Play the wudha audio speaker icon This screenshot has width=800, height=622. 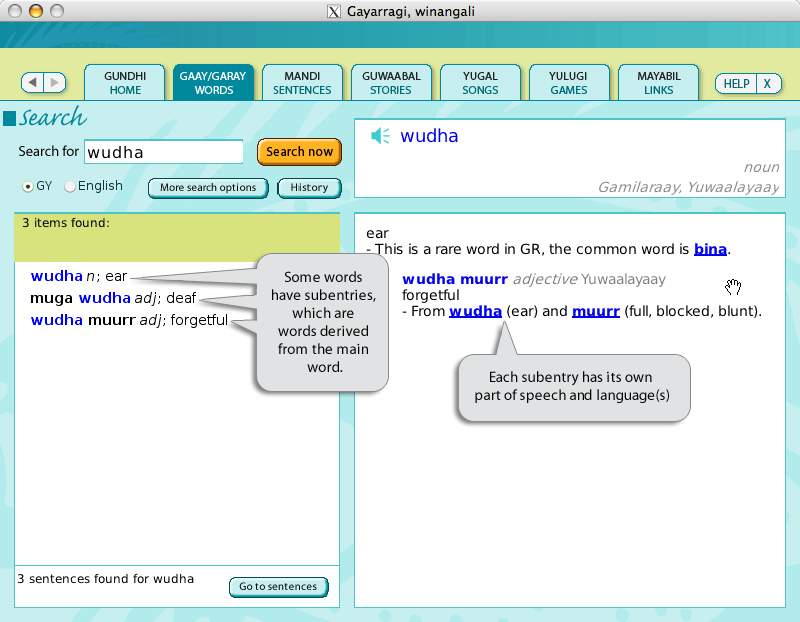380,136
